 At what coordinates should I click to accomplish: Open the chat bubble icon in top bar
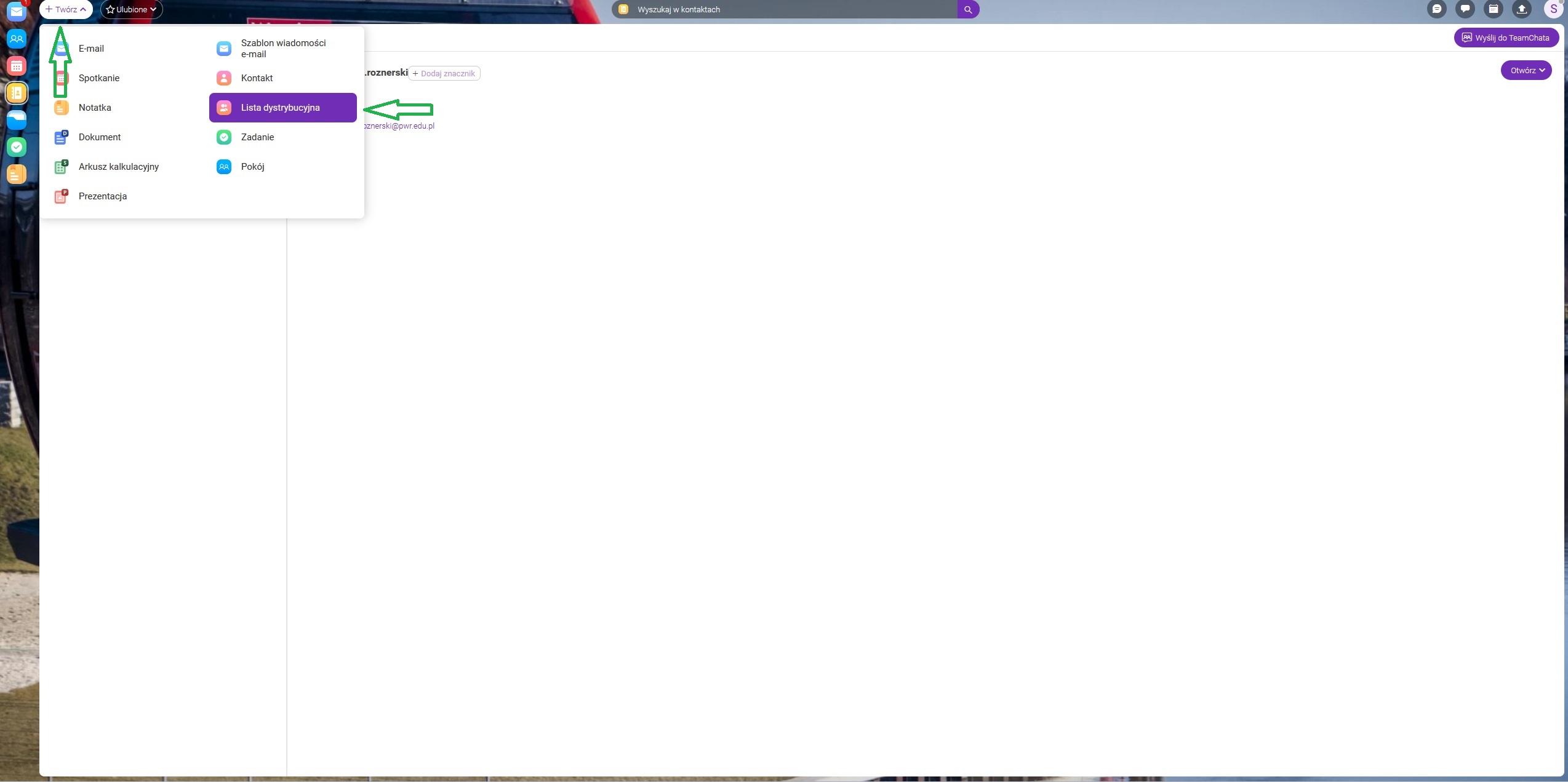pos(1465,9)
